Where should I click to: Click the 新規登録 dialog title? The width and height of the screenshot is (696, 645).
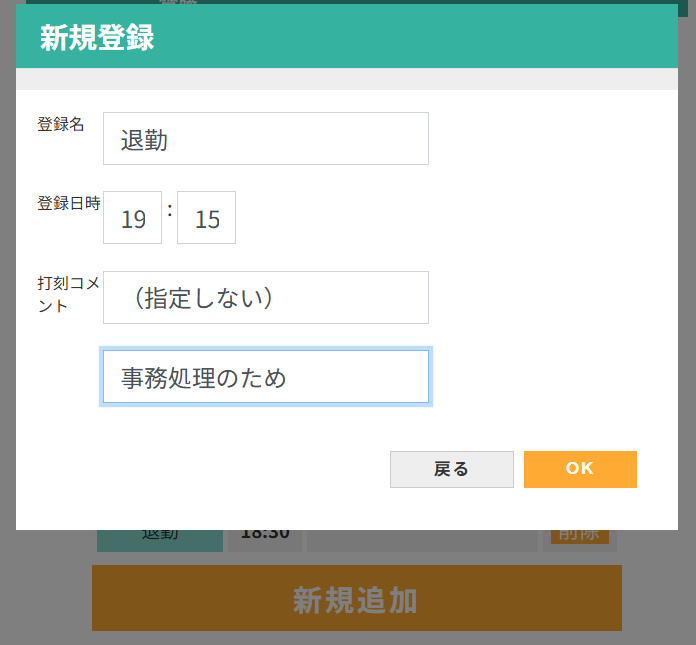point(97,38)
